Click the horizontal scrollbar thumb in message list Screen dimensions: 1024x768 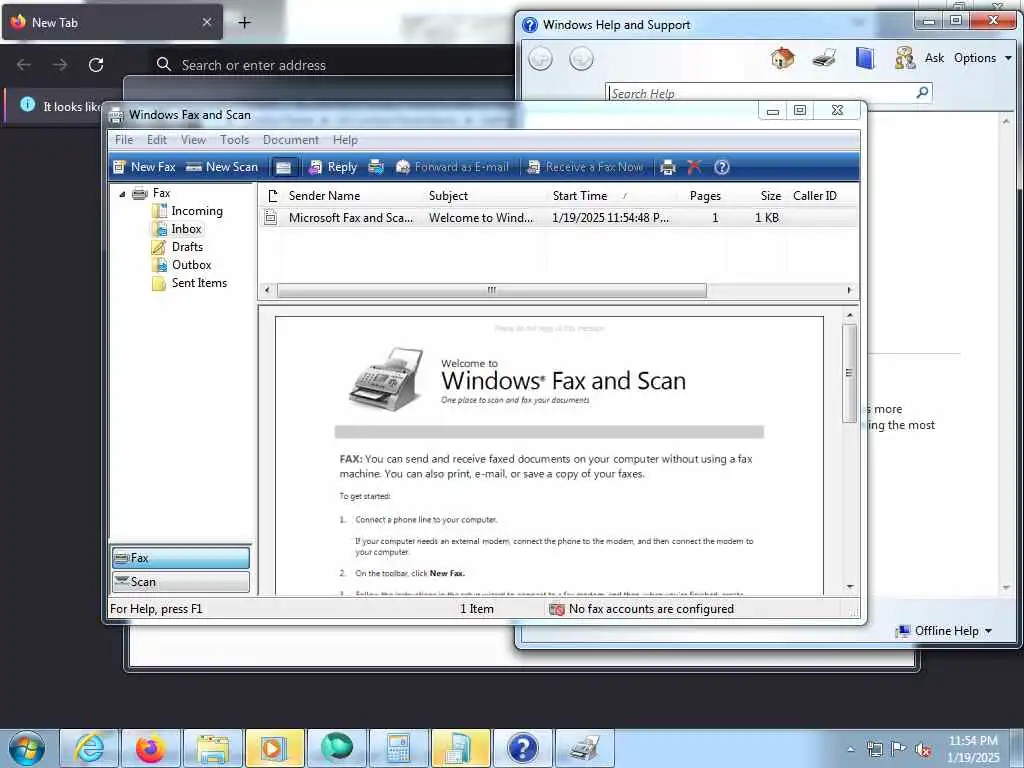(x=492, y=290)
